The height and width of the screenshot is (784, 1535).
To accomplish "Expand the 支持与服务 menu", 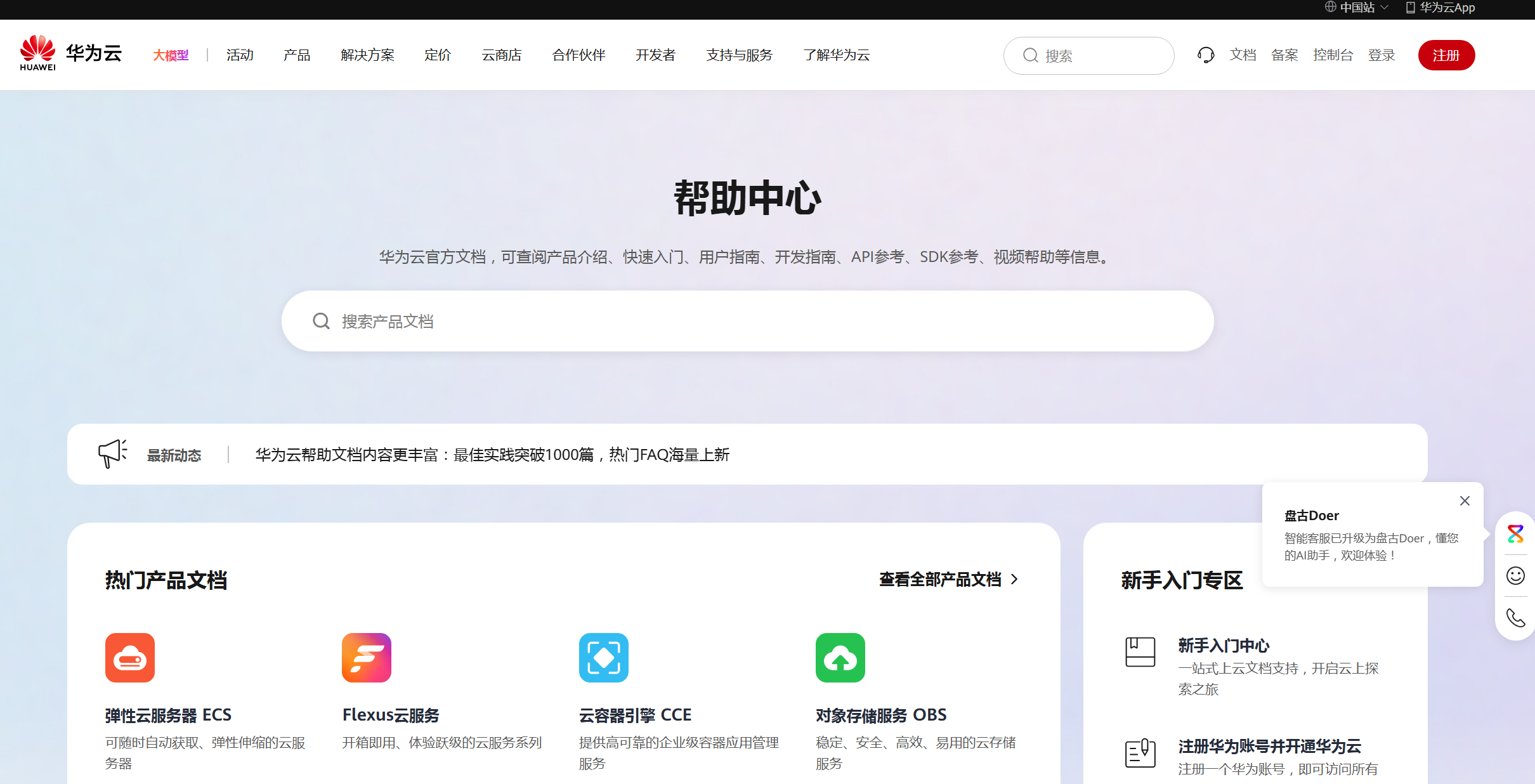I will (738, 55).
